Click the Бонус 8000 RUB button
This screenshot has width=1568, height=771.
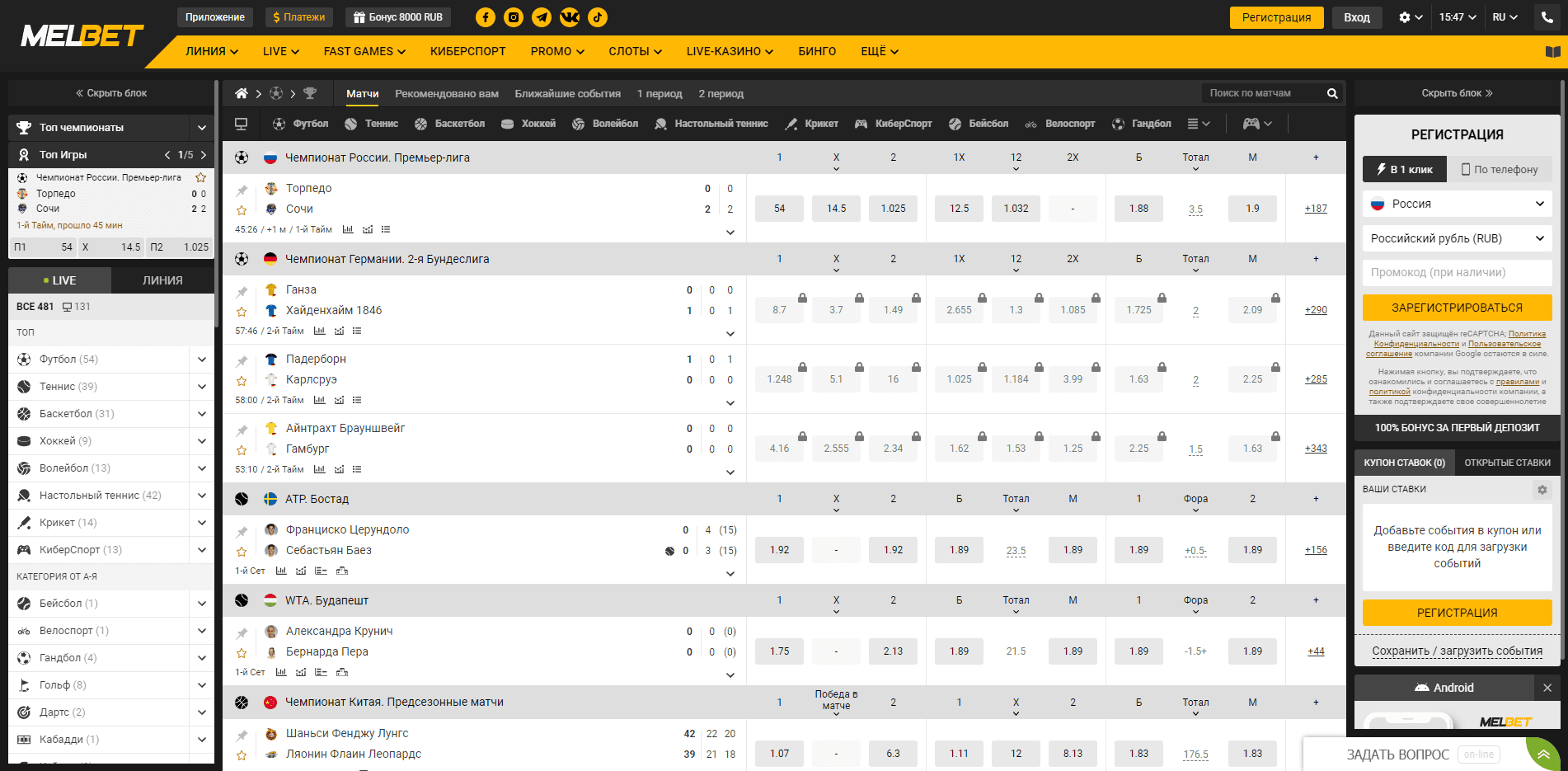(398, 17)
